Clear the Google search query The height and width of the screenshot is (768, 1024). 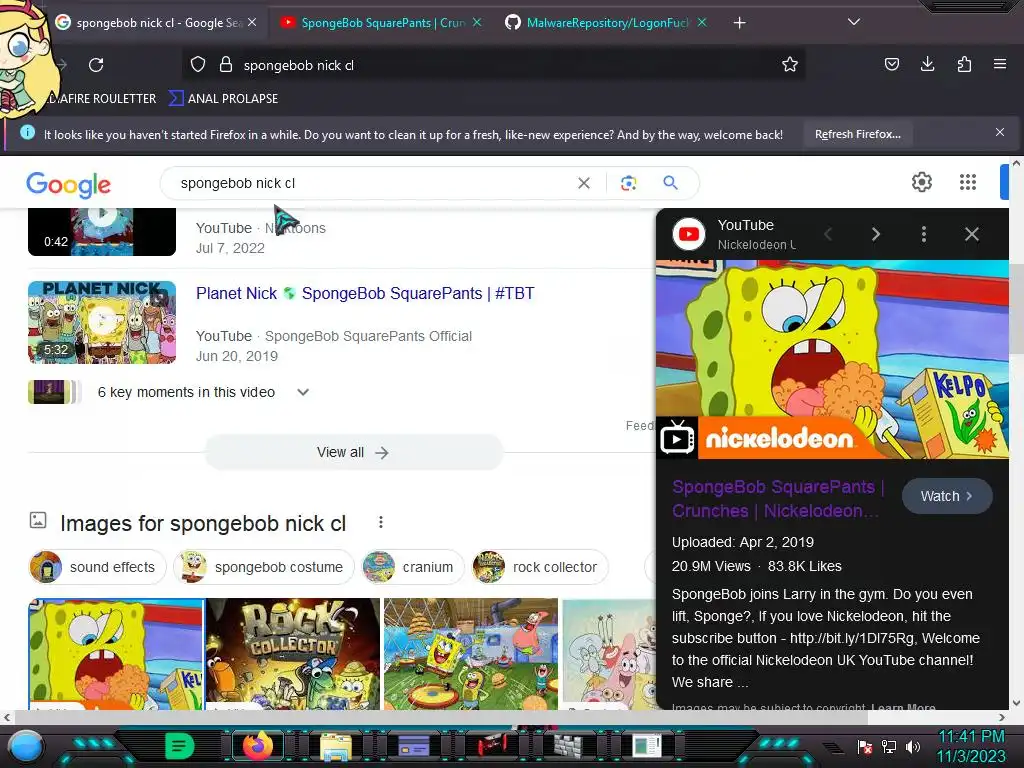[x=584, y=184]
